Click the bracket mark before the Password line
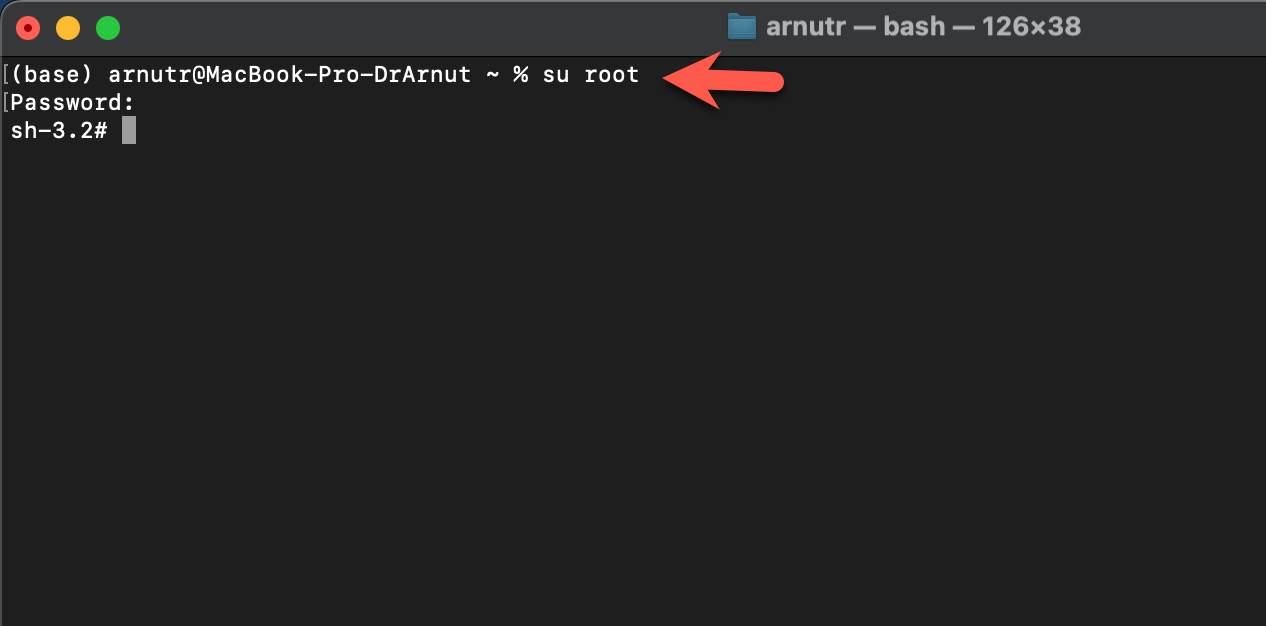The height and width of the screenshot is (626, 1266). pos(6,103)
